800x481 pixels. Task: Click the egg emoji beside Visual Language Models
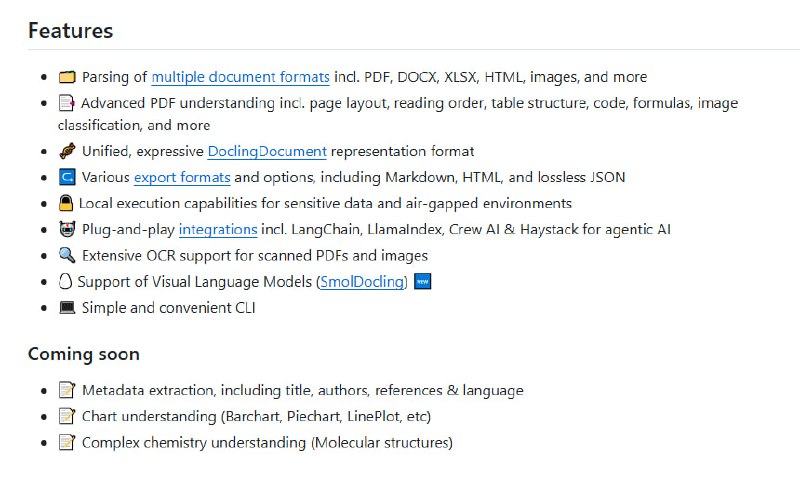(65, 281)
